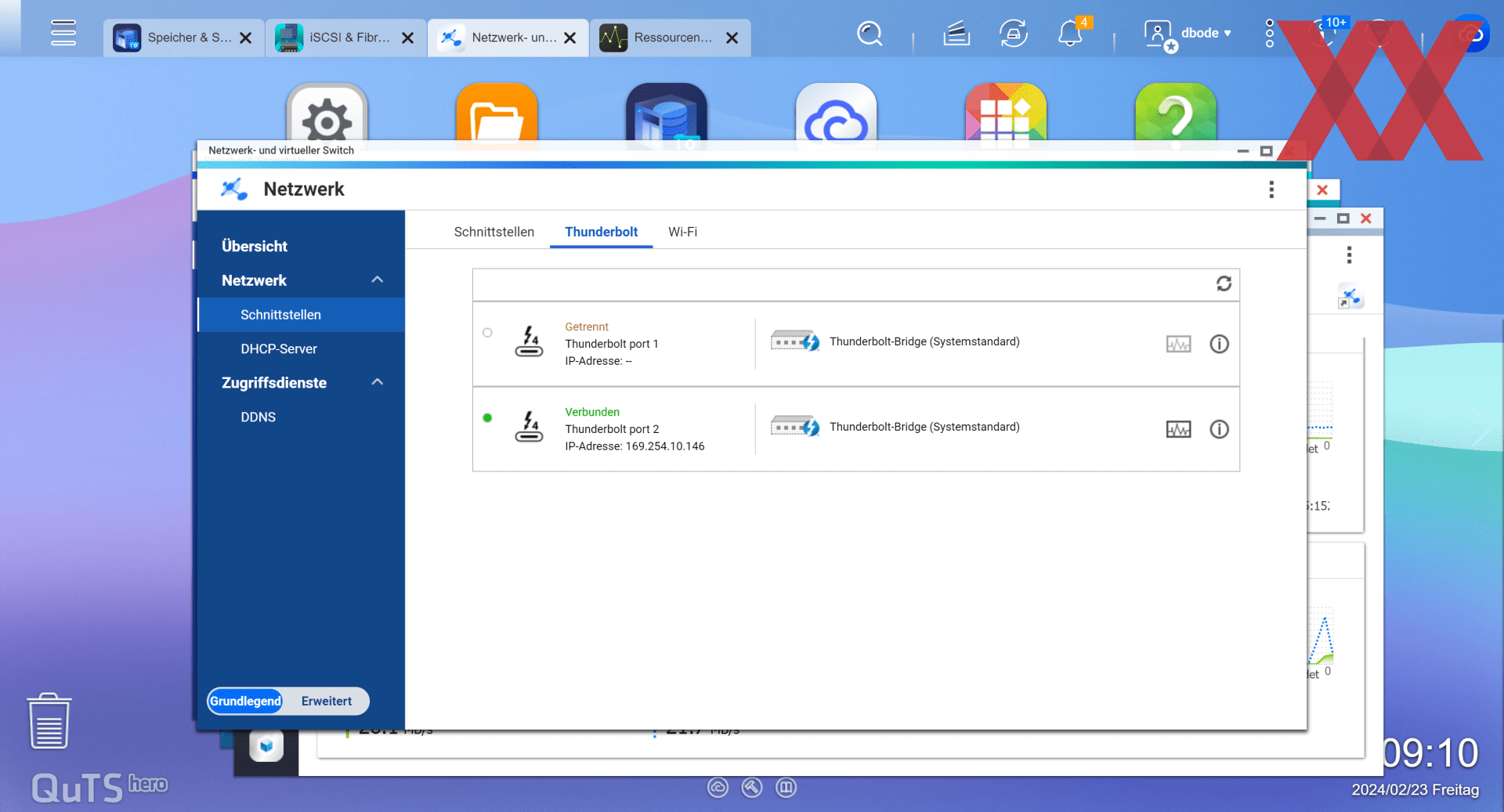1504x812 pixels.
Task: Click the Thunderbolt-Bridge icon of port 1
Action: 795,341
